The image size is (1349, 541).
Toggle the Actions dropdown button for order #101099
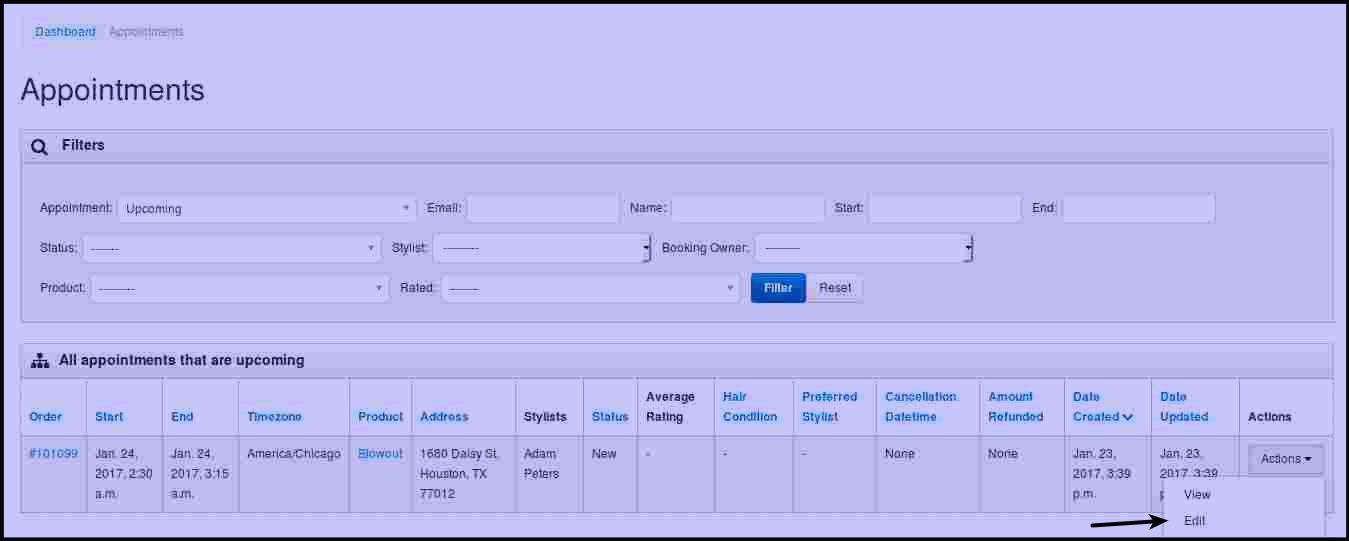pos(1286,459)
